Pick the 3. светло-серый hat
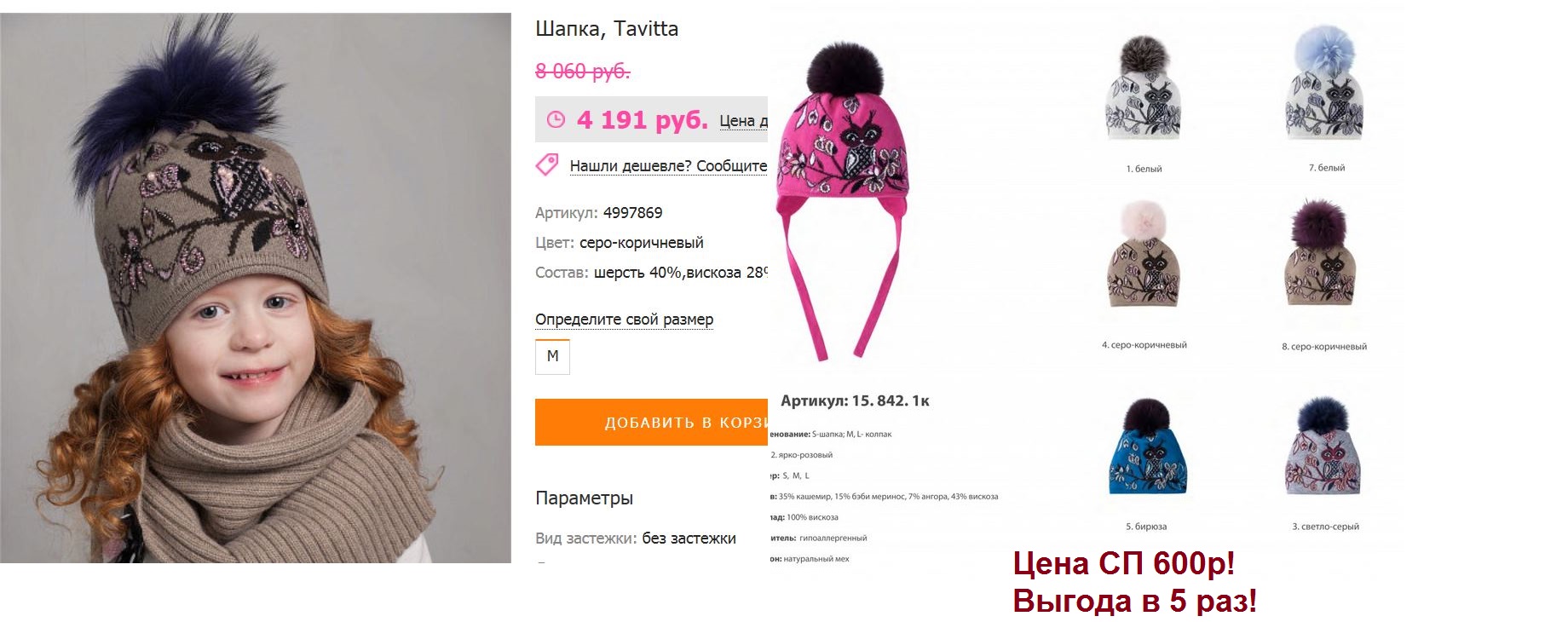1568x622 pixels. click(1323, 446)
